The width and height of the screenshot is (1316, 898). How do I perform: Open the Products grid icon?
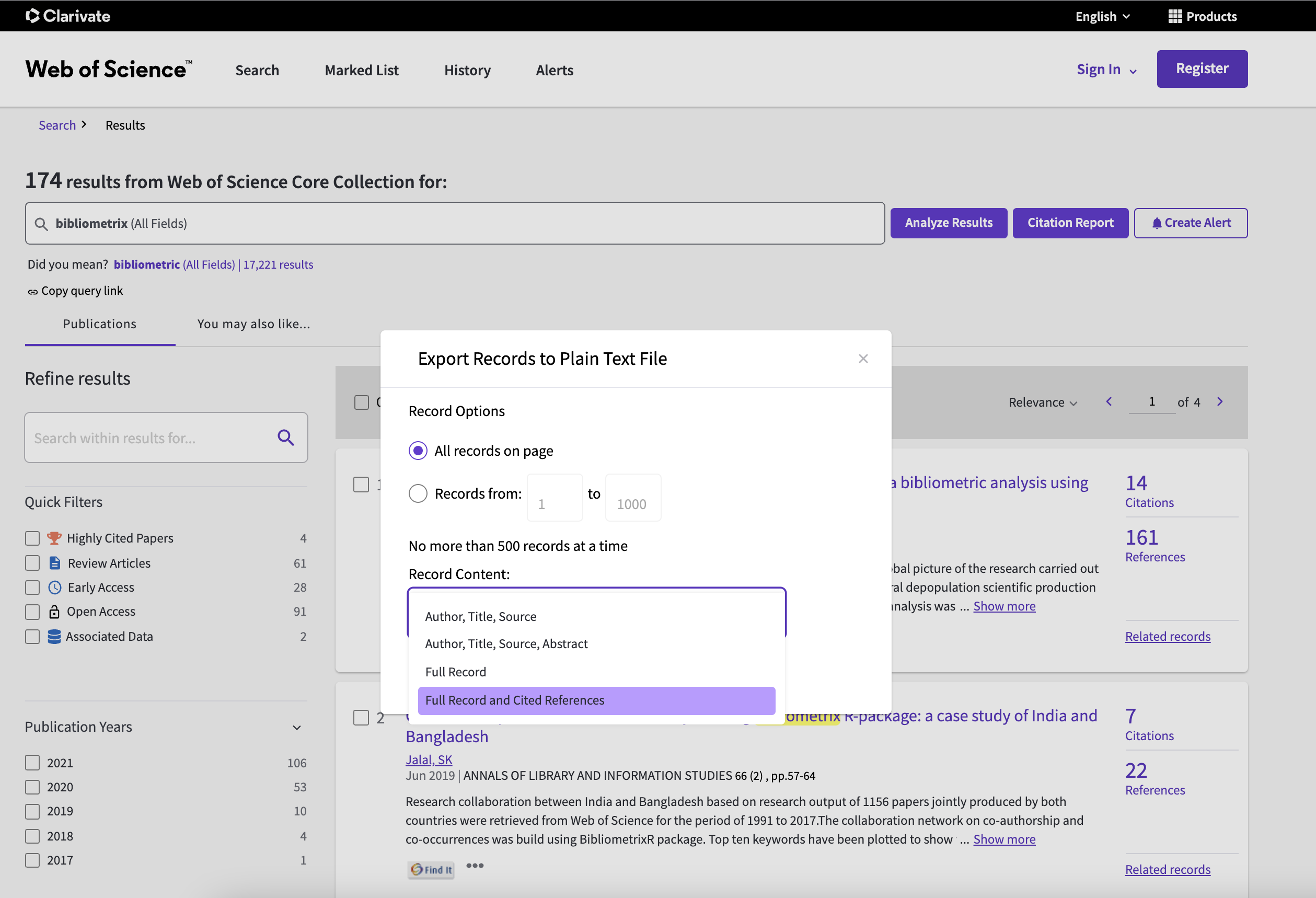[x=1174, y=16]
